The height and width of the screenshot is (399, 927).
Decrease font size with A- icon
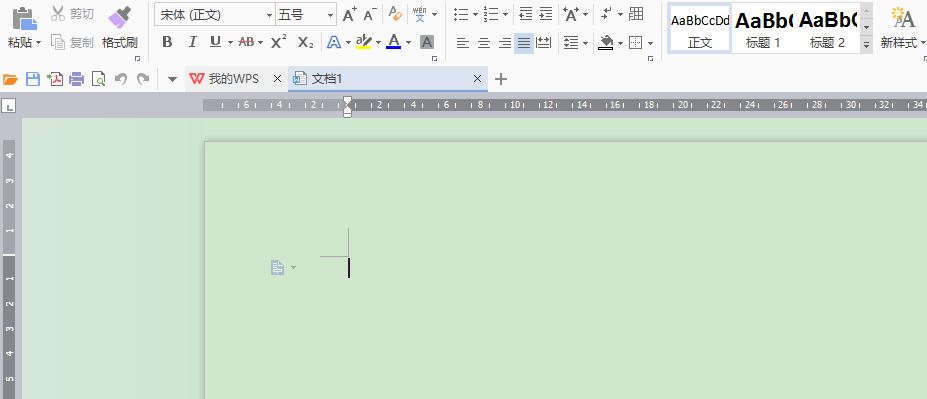370,14
